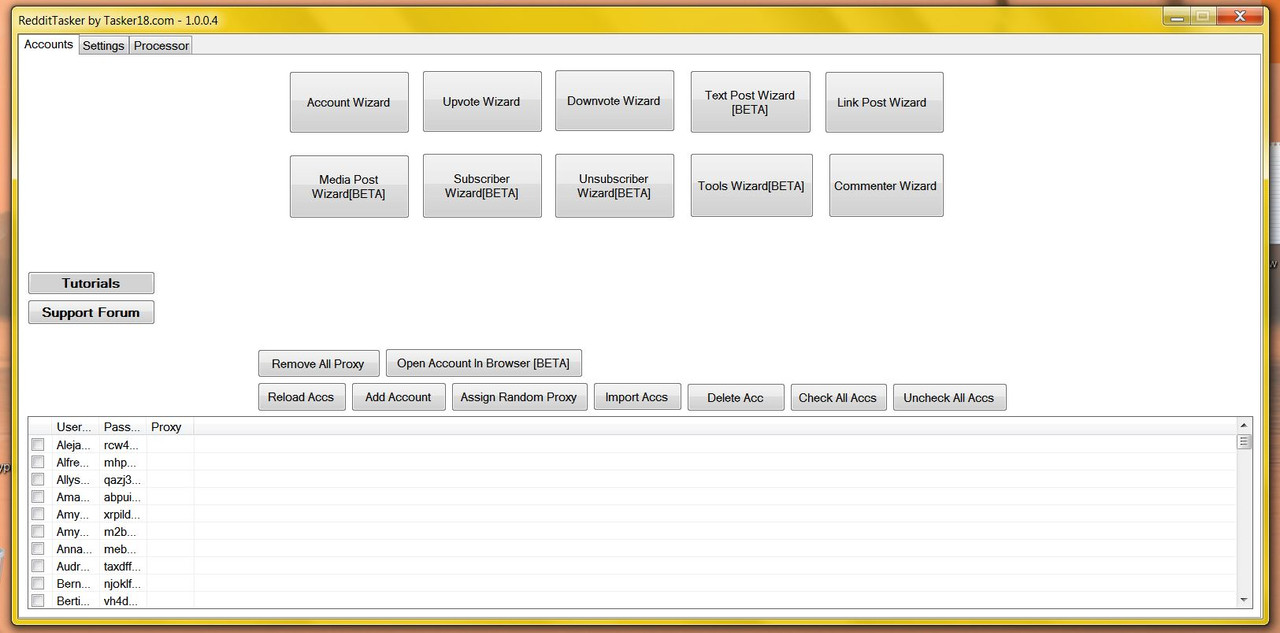Click Uncheck All Accs

949,397
